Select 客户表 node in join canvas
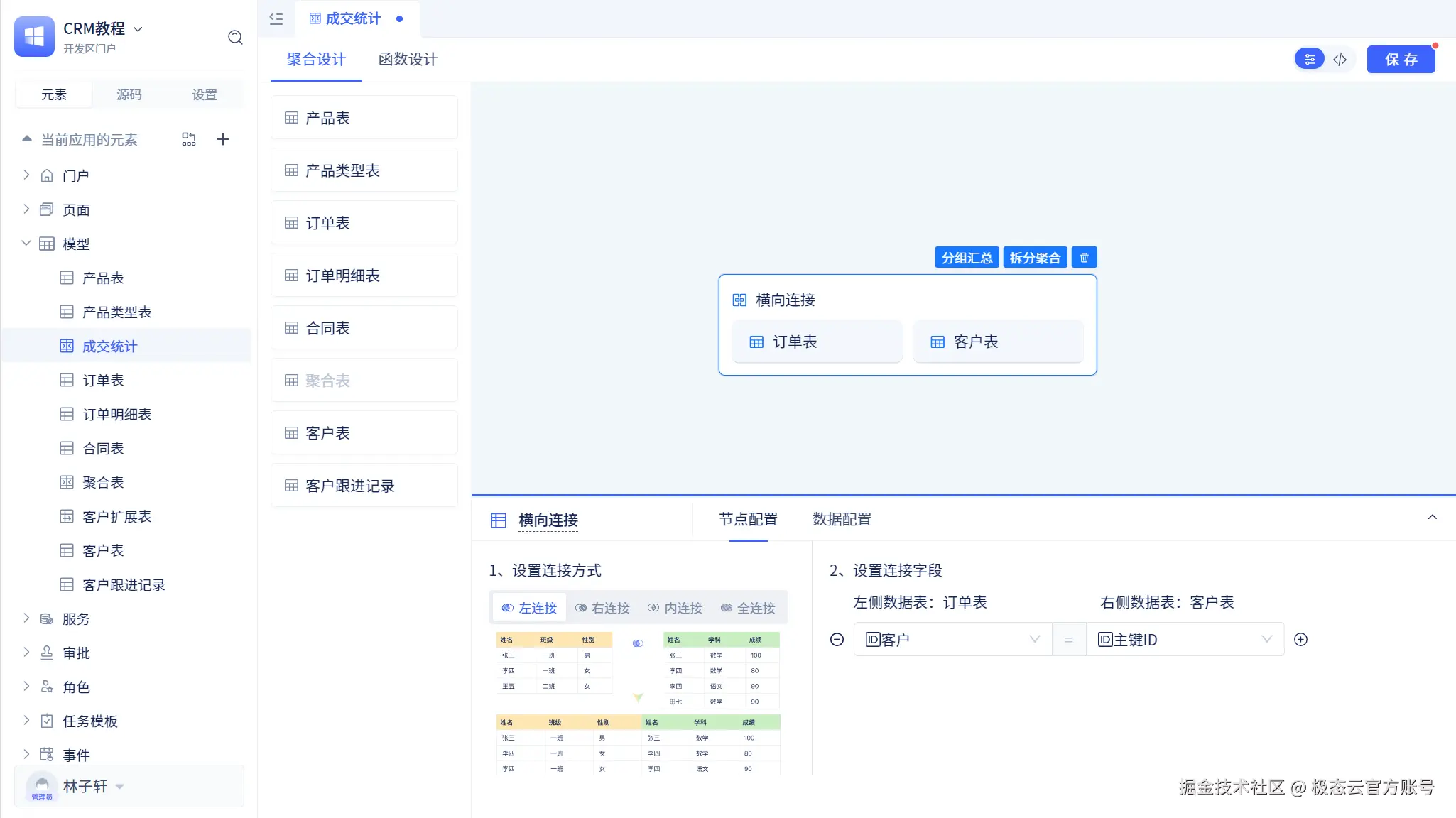Image resolution: width=1456 pixels, height=818 pixels. (x=998, y=342)
